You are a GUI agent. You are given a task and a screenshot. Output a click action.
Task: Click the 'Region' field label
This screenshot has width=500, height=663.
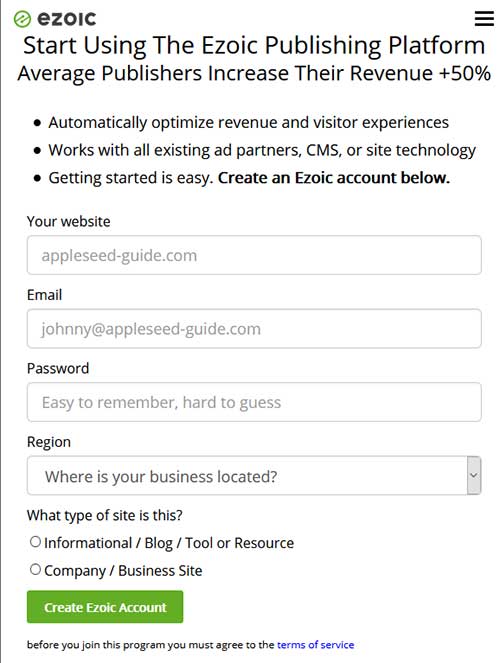(x=49, y=442)
